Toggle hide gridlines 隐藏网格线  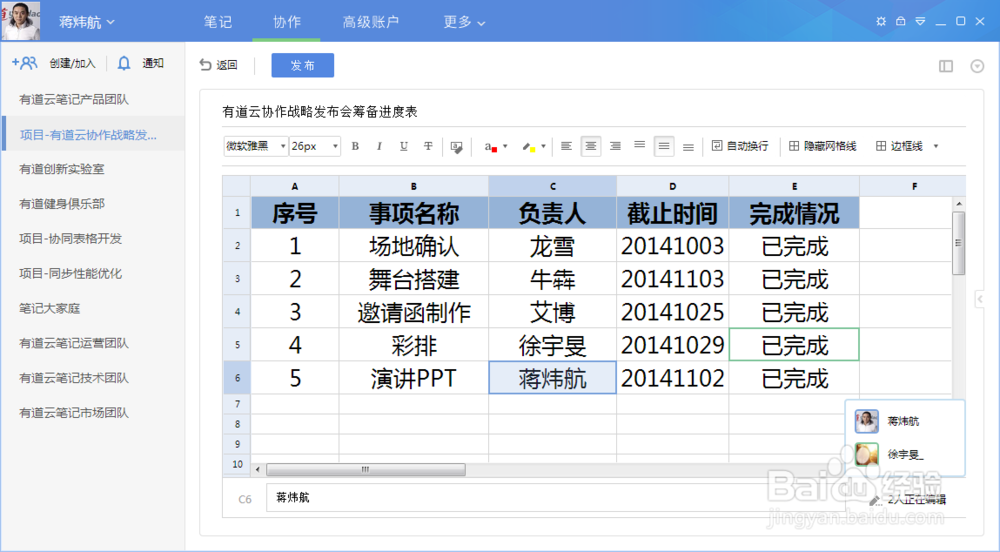click(822, 146)
